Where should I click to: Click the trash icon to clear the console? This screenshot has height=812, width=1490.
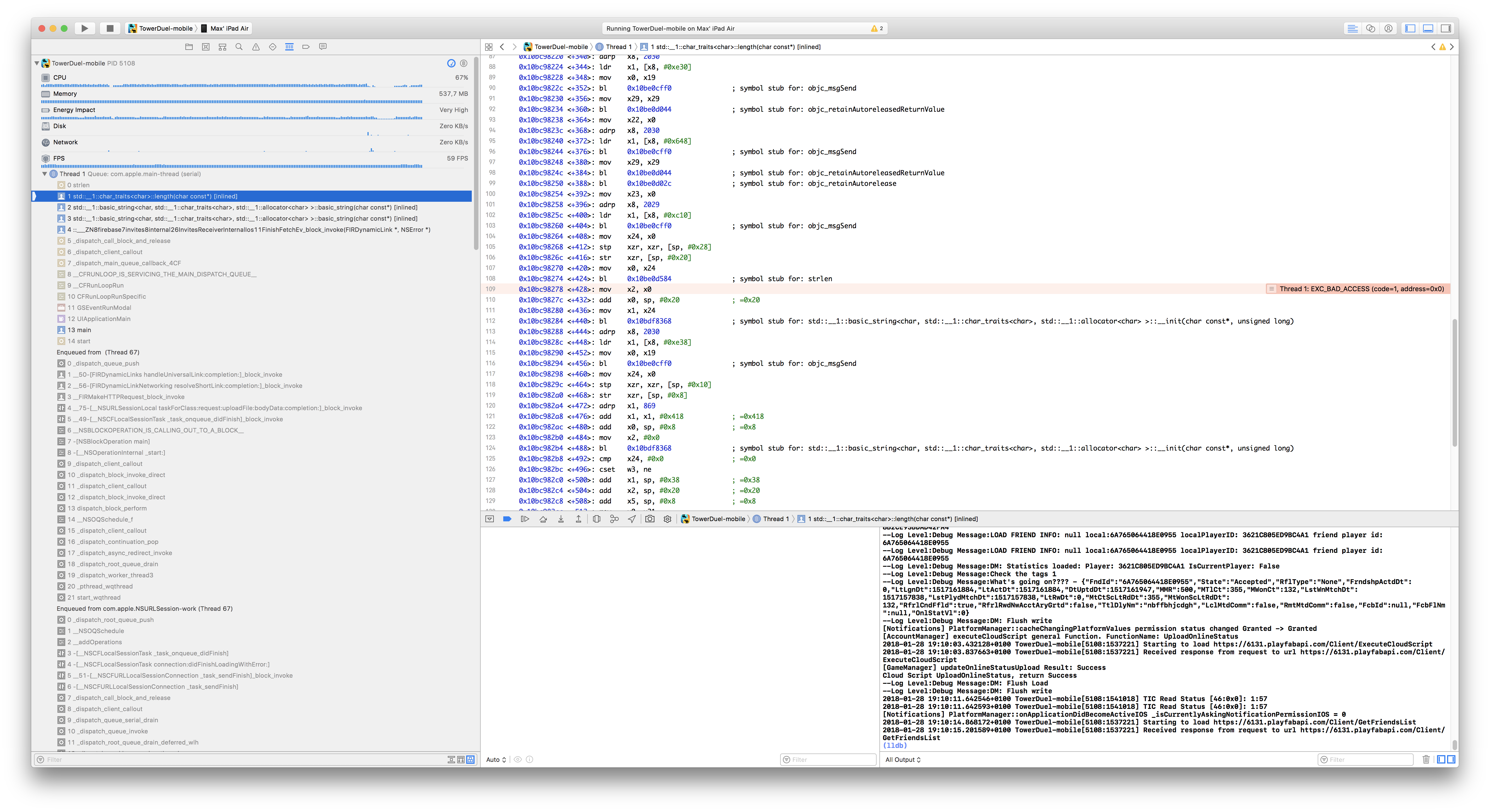(x=1426, y=759)
